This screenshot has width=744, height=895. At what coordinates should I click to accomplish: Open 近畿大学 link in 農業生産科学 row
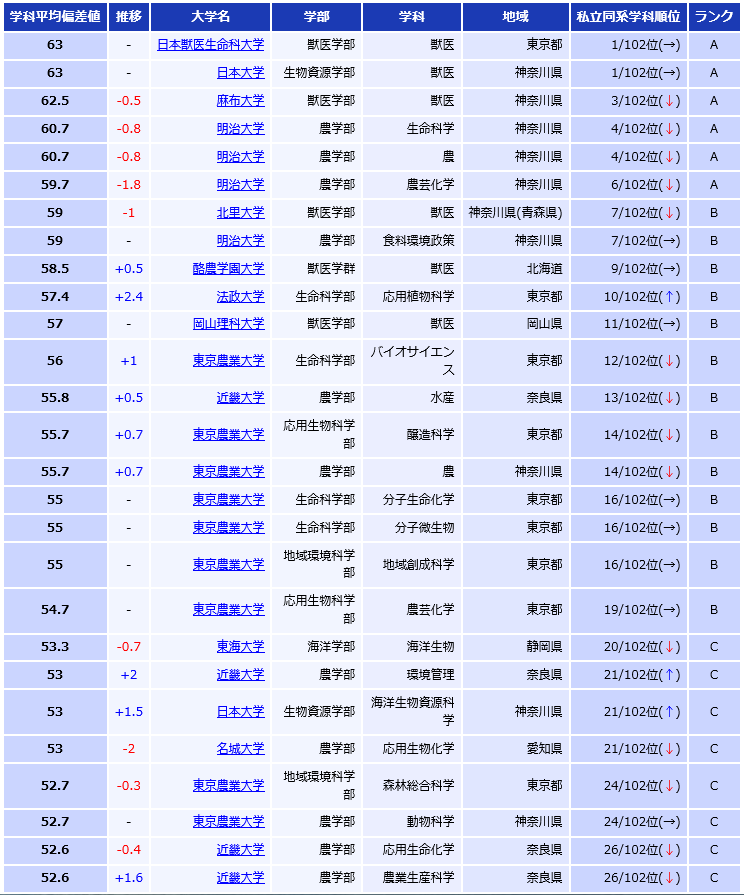(240, 877)
